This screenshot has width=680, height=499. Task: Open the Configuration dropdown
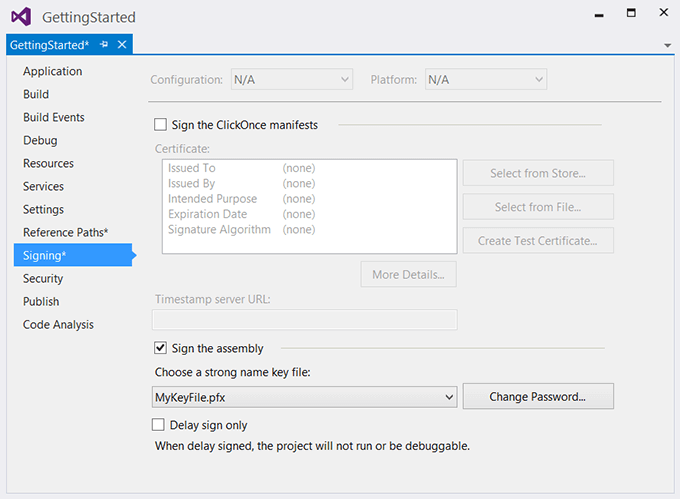click(x=292, y=79)
